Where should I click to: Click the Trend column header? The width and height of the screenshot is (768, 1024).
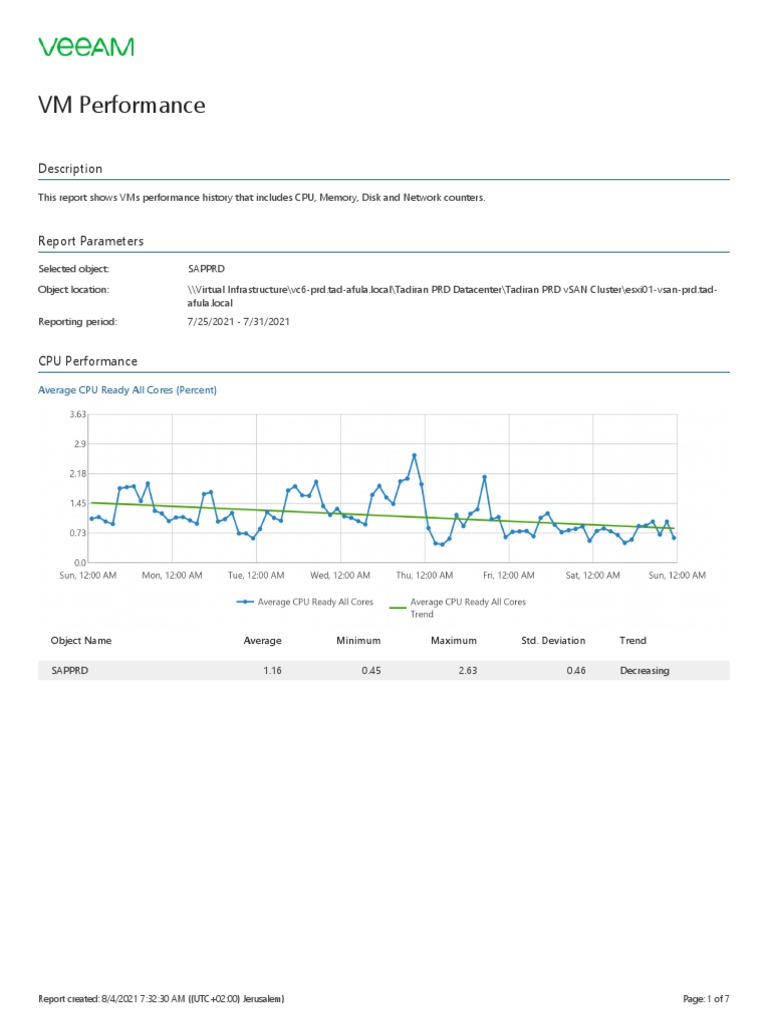pyautogui.click(x=633, y=641)
